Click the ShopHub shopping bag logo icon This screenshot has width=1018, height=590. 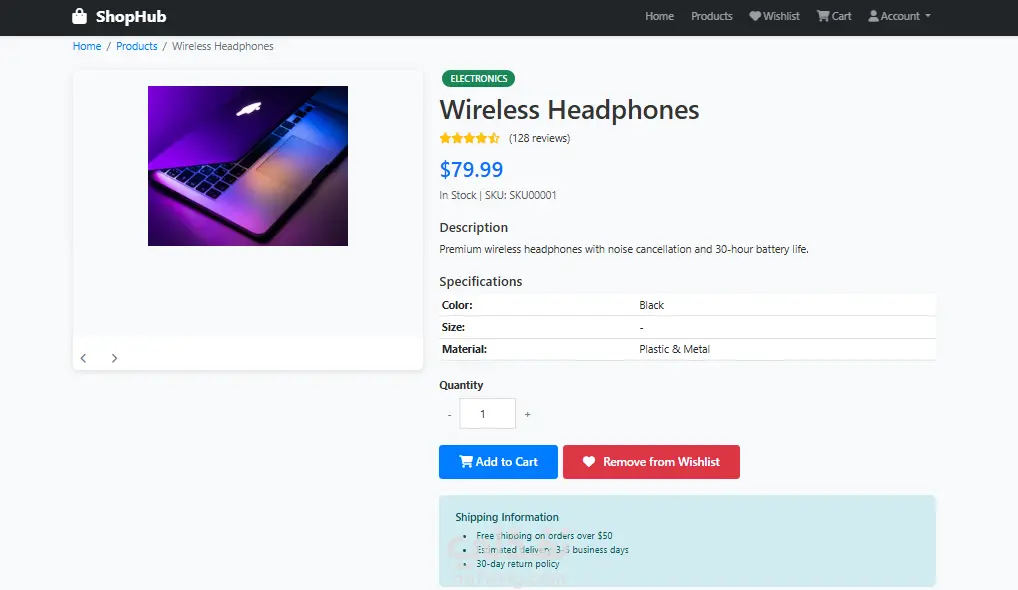coord(80,16)
